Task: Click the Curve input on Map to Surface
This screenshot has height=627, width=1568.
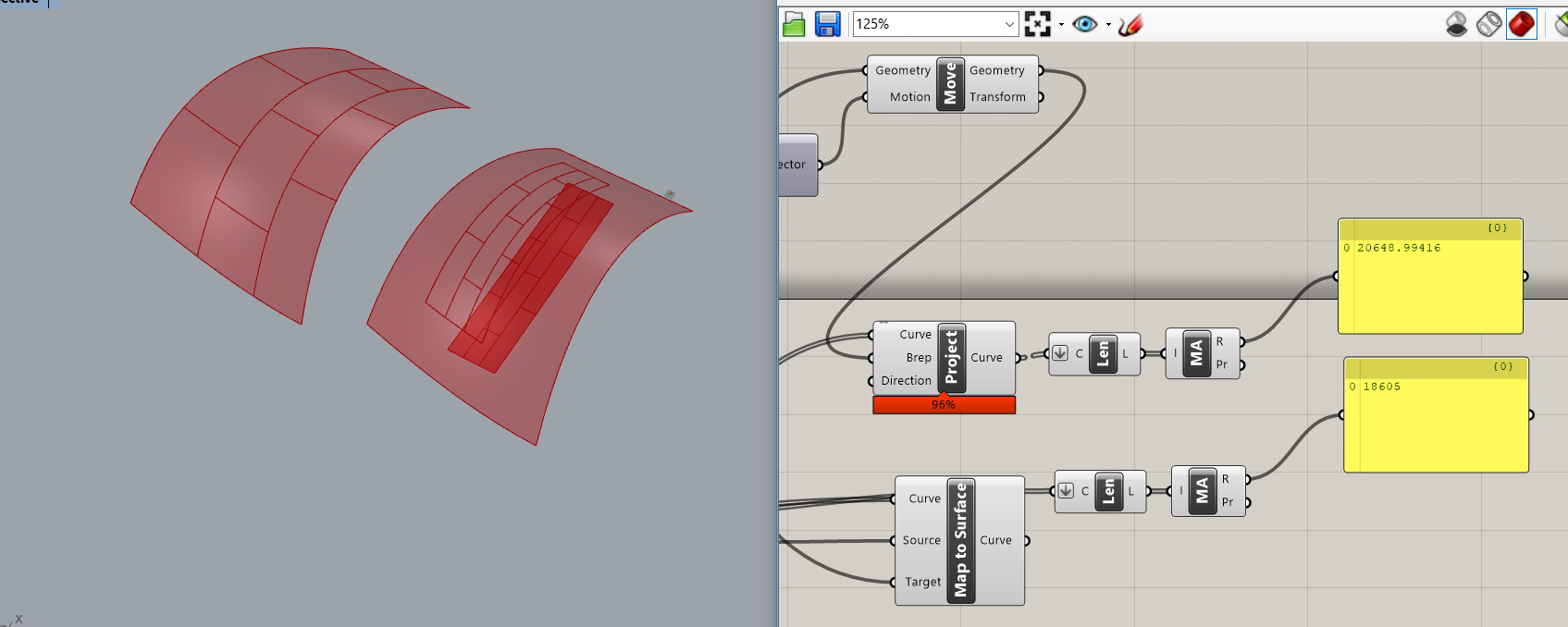Action: pyautogui.click(x=924, y=498)
